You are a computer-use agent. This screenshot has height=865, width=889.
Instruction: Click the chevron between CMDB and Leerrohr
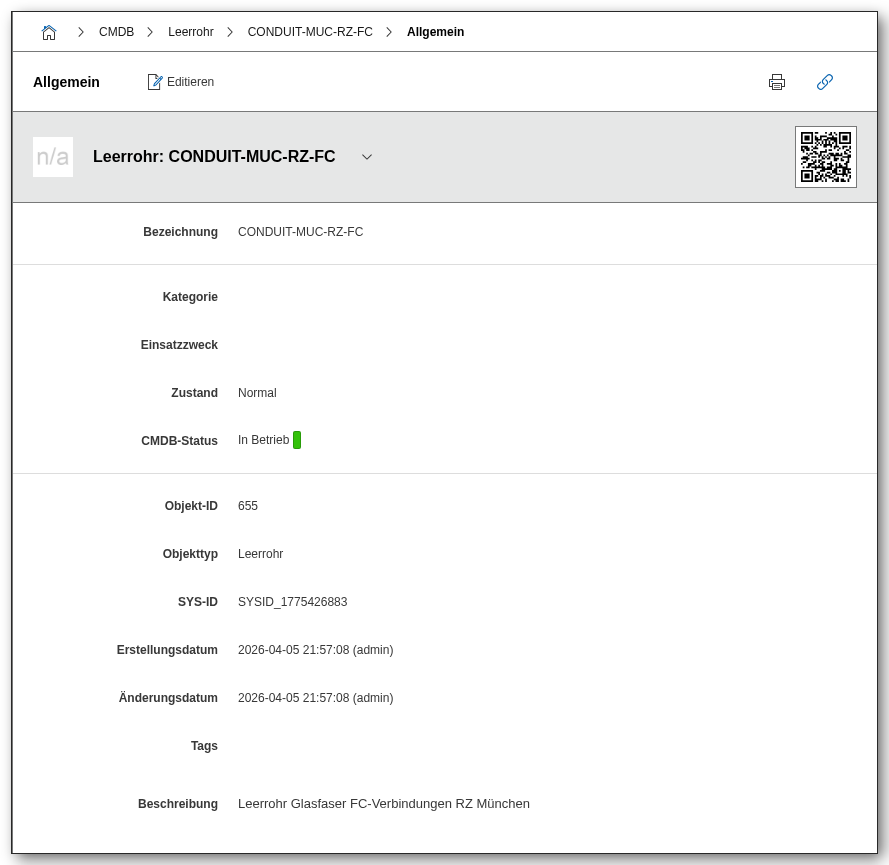coord(150,32)
